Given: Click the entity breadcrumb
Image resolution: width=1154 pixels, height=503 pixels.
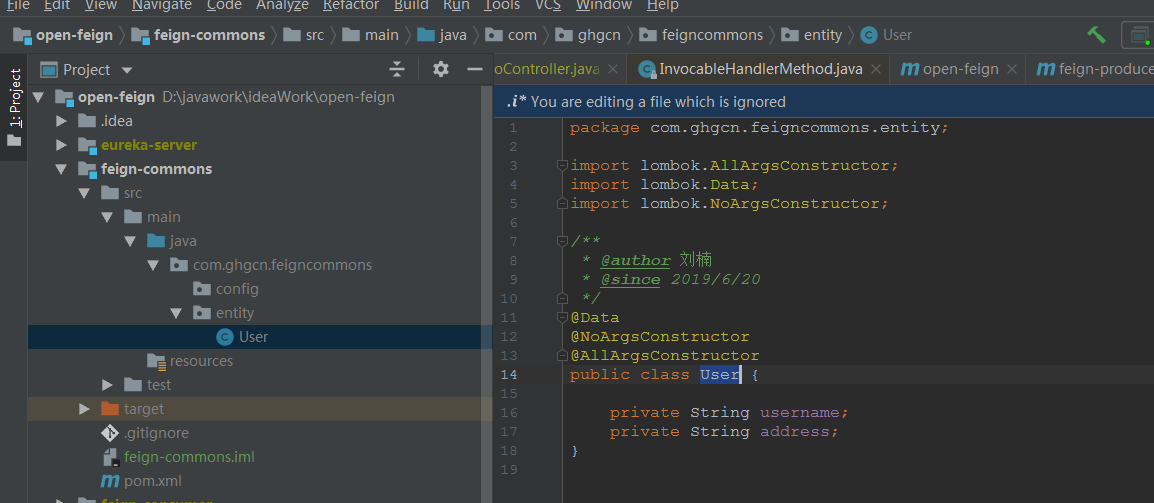Looking at the screenshot, I should click(811, 35).
